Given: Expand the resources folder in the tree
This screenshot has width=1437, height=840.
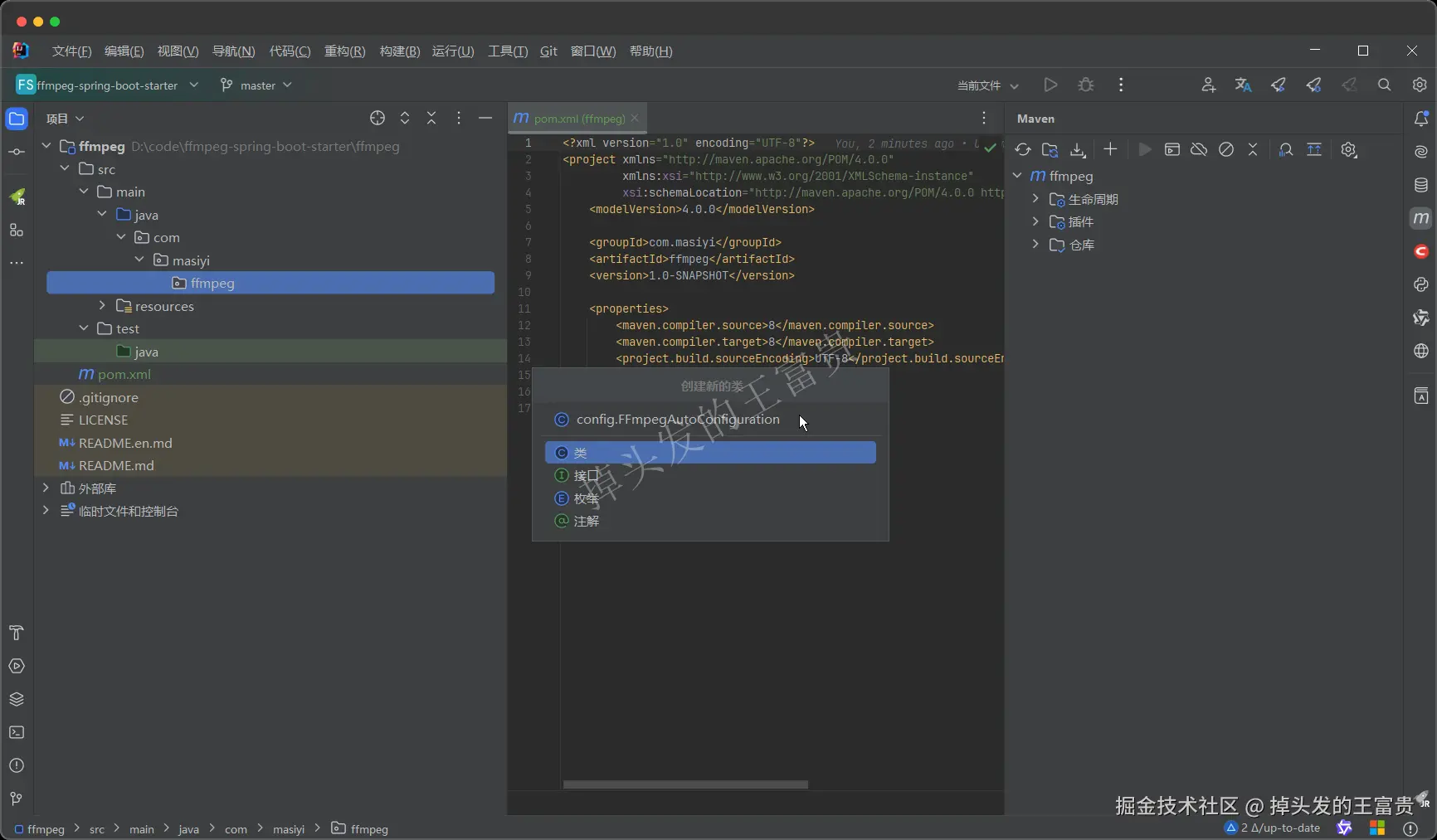Looking at the screenshot, I should point(102,306).
